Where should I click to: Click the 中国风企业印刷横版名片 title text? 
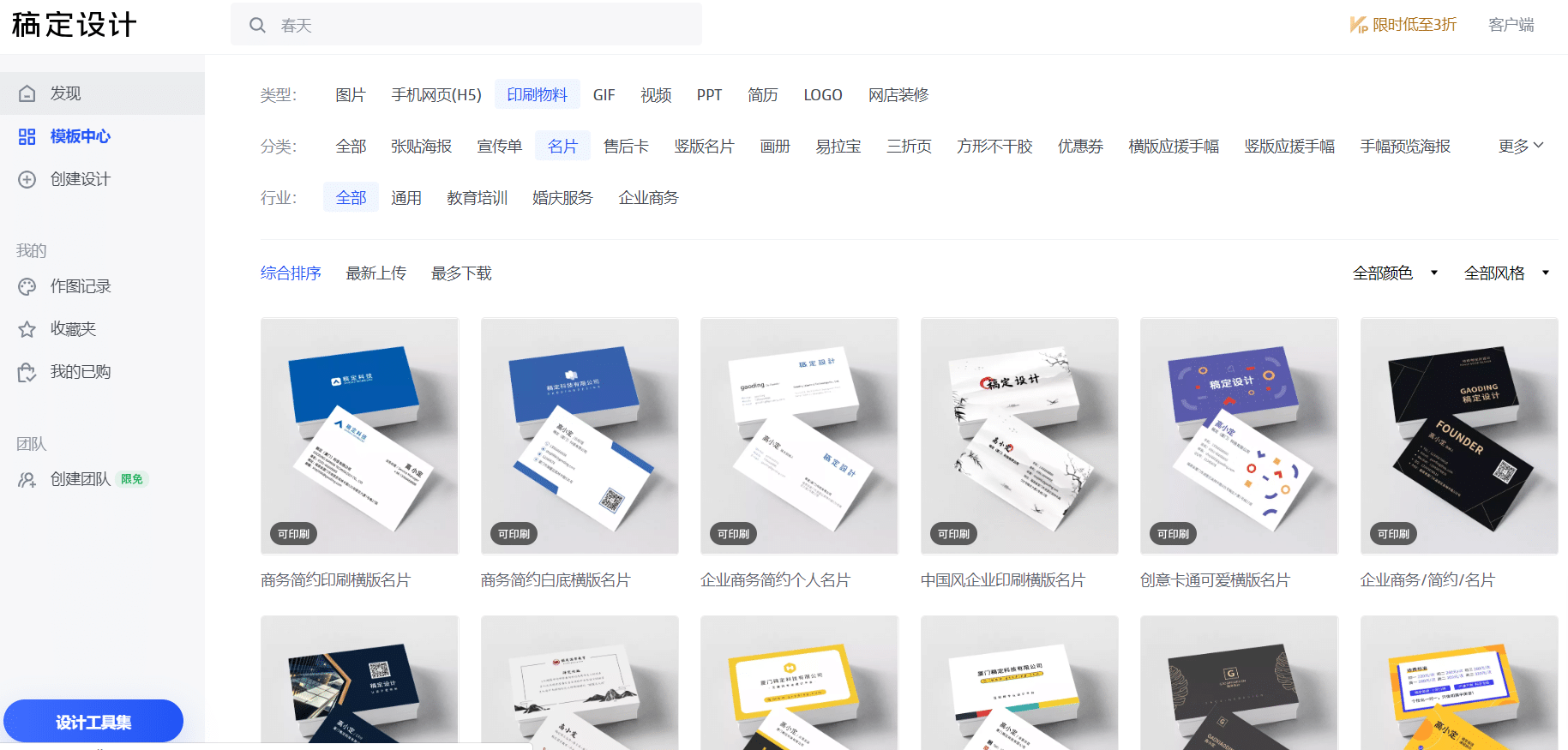(1002, 580)
